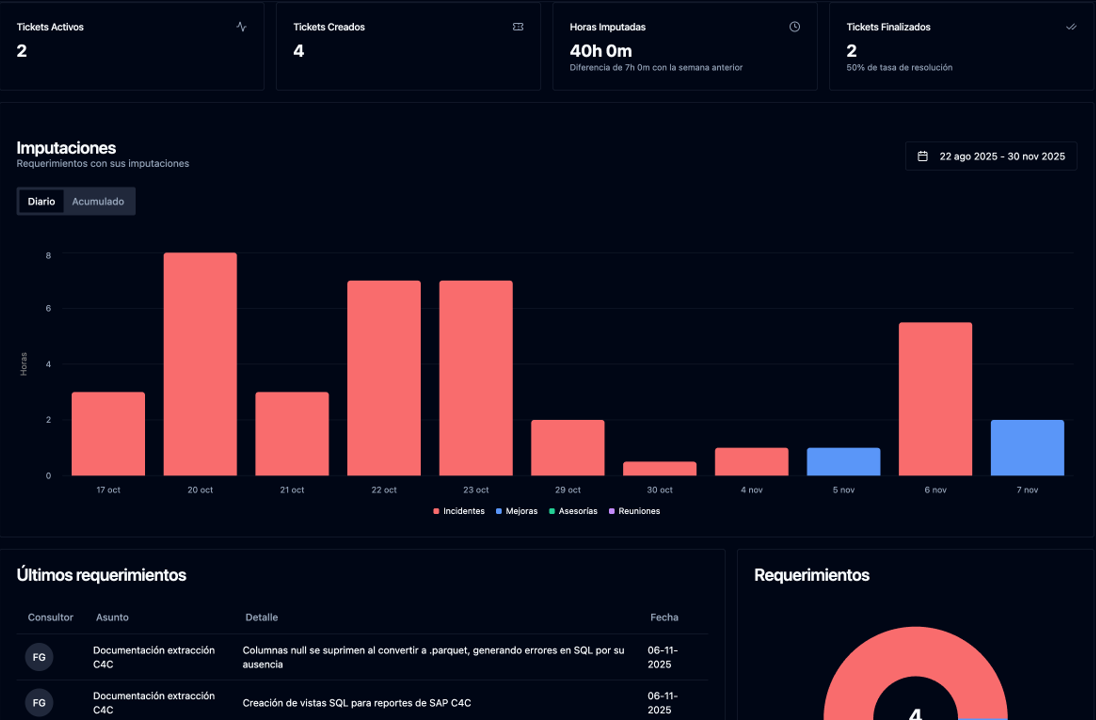Image resolution: width=1096 pixels, height=720 pixels.
Task: Select the 22 oct red bar
Action: (384, 378)
